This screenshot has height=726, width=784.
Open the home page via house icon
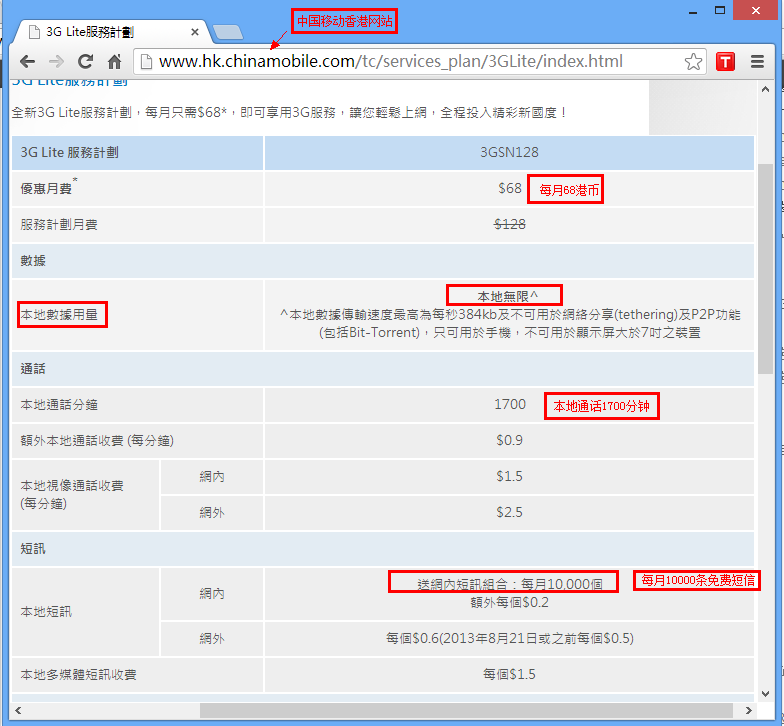click(x=114, y=62)
